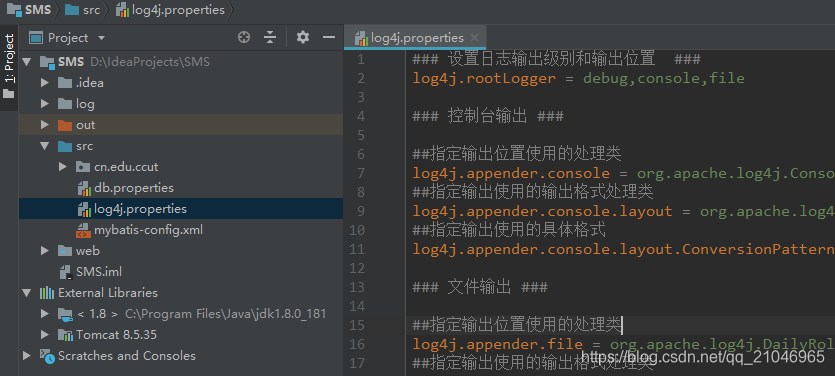Click the project path D:\IdeaProjects\SMS

pos(150,62)
